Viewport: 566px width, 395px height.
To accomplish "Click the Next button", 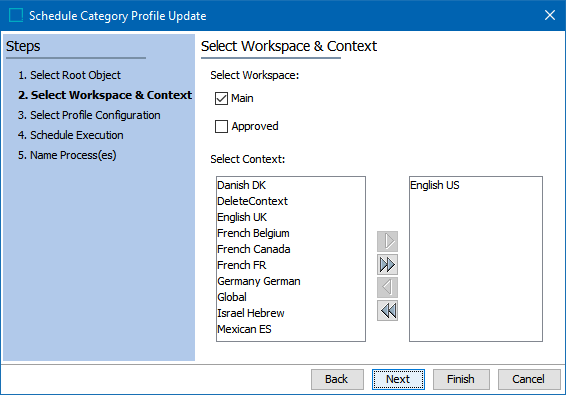I will tap(398, 379).
